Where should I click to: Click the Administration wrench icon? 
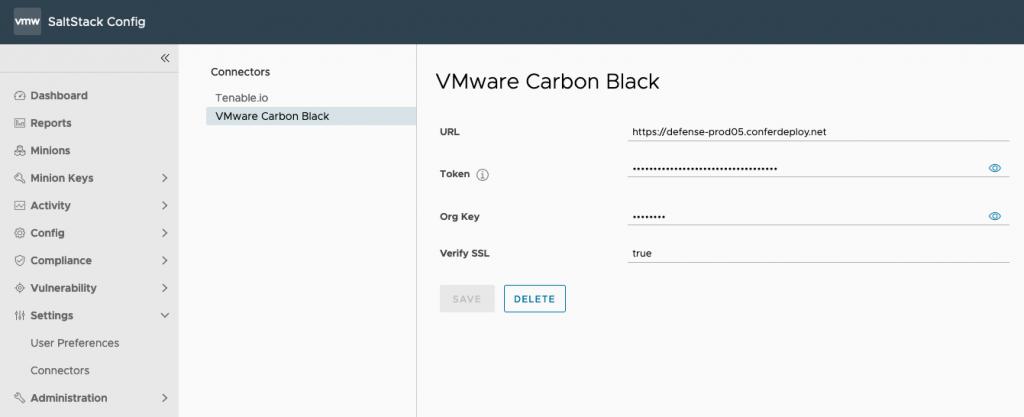20,398
